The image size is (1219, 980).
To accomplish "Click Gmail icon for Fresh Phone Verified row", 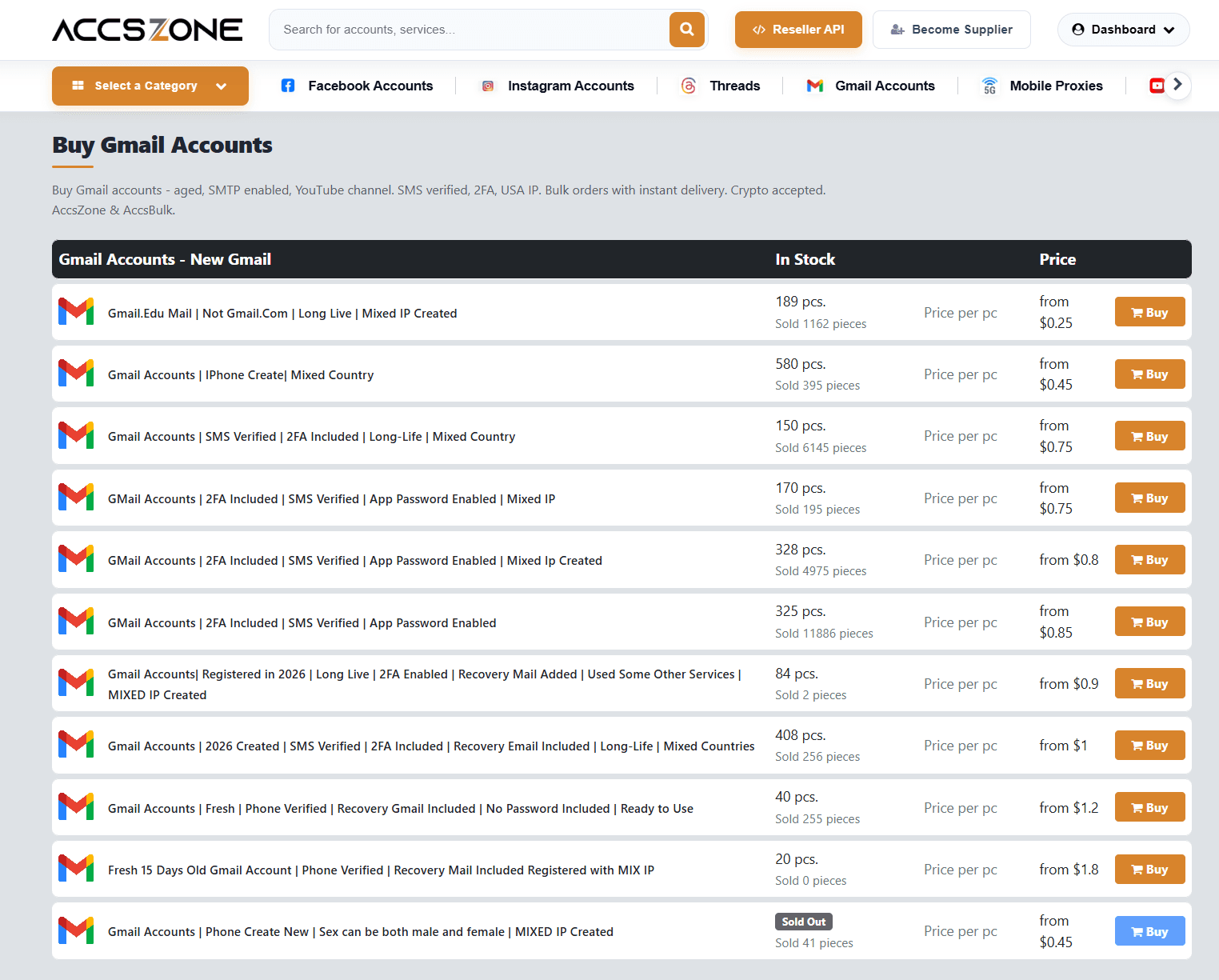I will 76,807.
